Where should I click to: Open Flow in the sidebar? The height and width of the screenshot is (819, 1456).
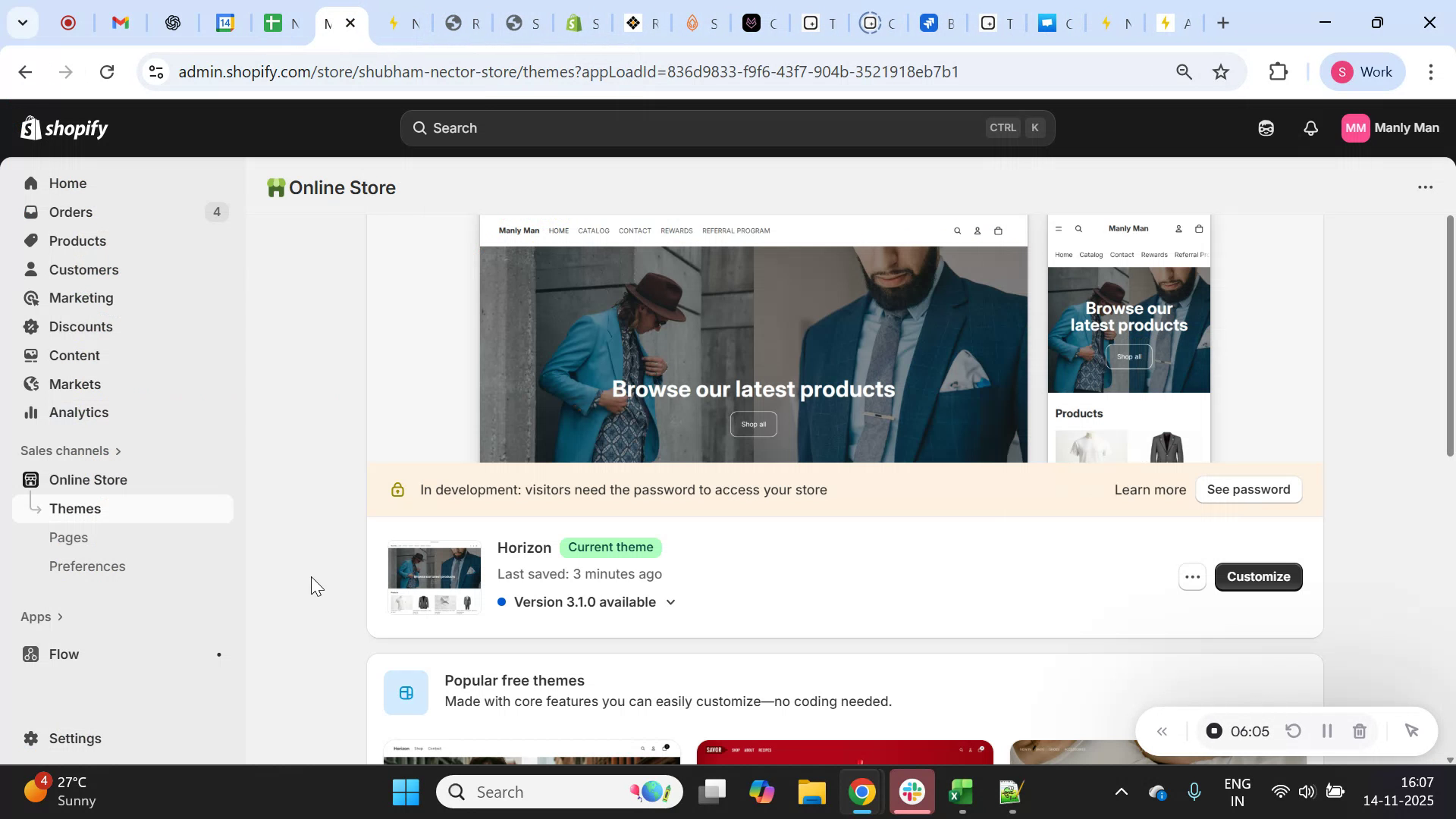[x=64, y=654]
